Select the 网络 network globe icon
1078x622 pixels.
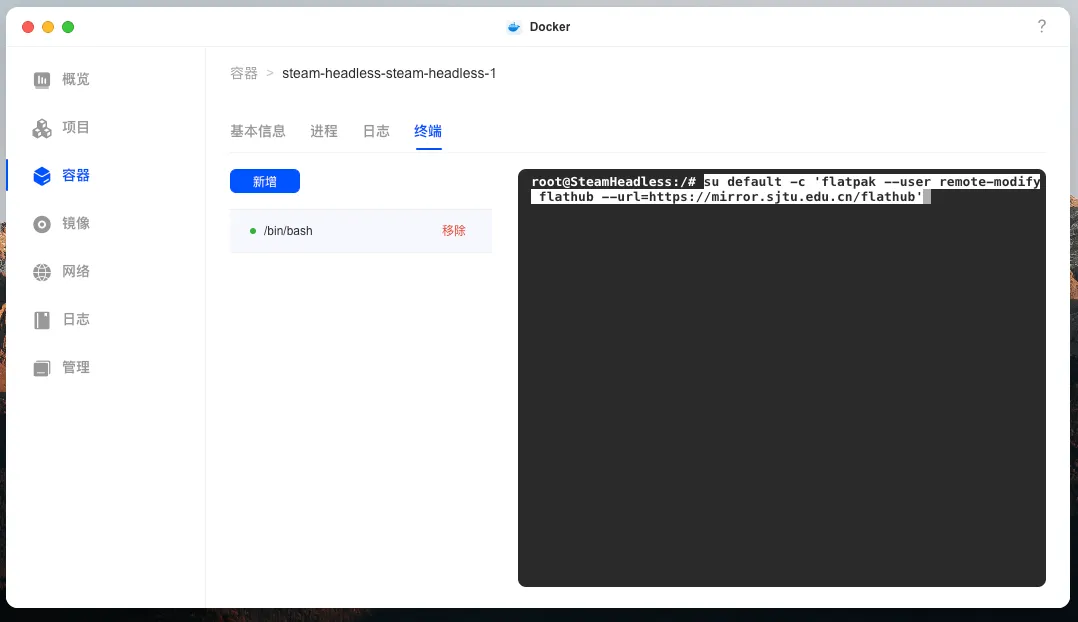40,271
